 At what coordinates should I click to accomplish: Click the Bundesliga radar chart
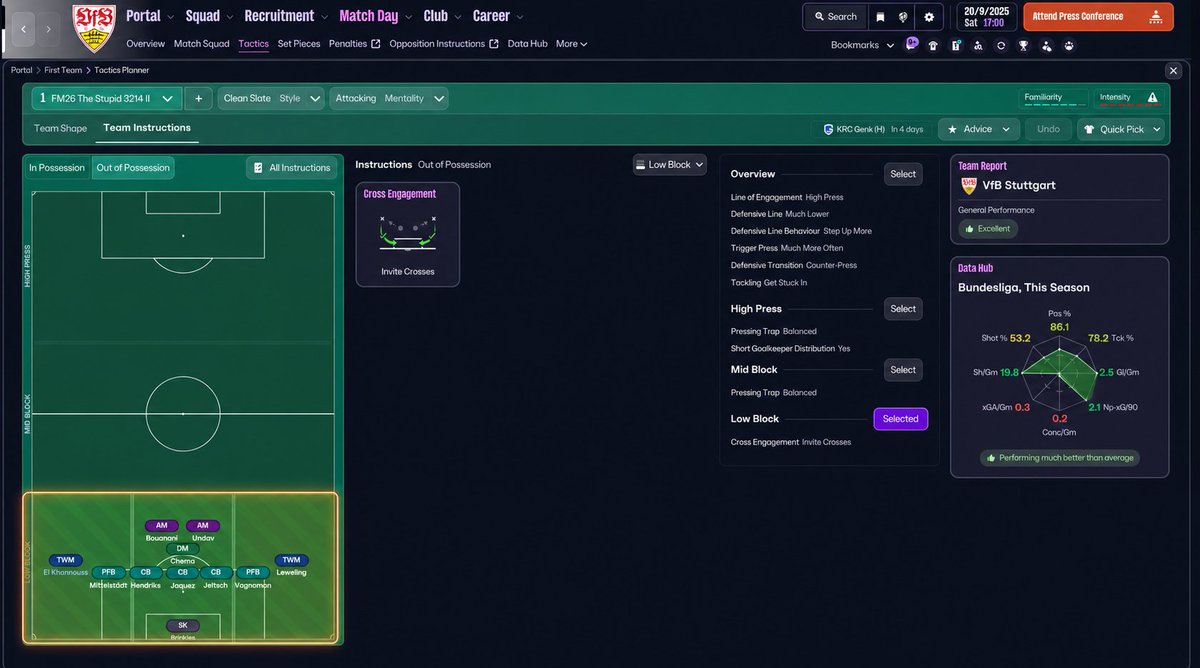pos(1059,373)
